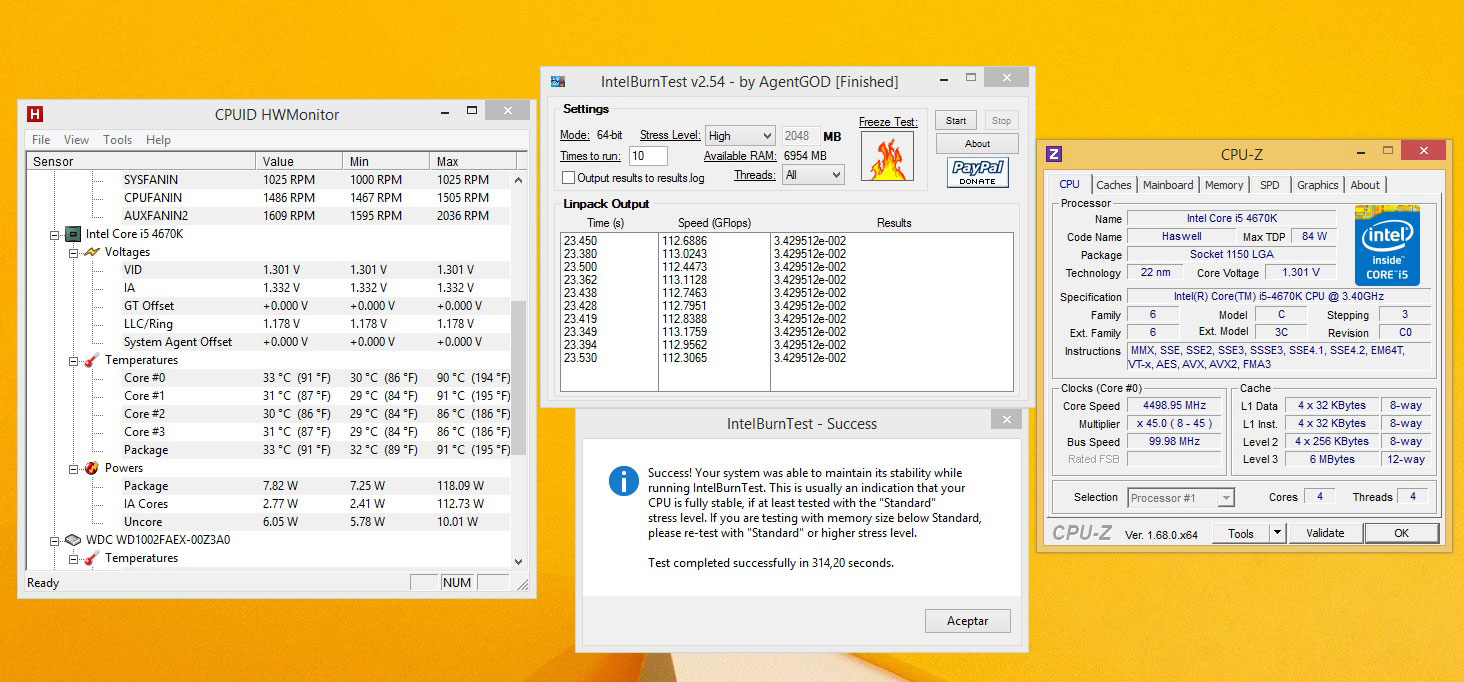
Task: Click the Sensor column header in HWMonitor
Action: [x=141, y=161]
